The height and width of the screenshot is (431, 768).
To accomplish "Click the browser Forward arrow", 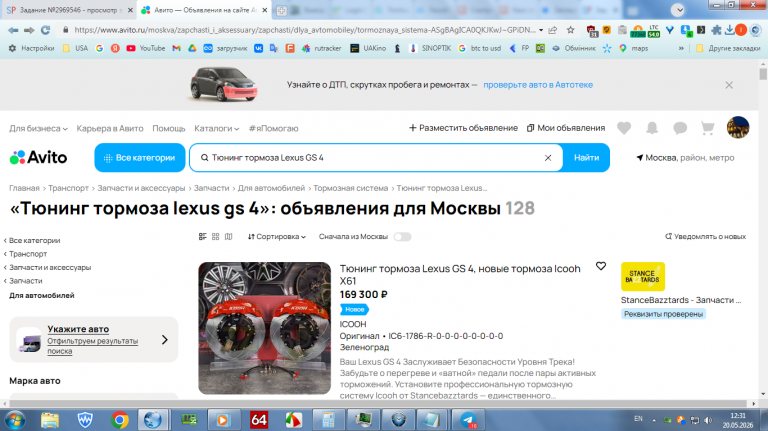I will (29, 30).
